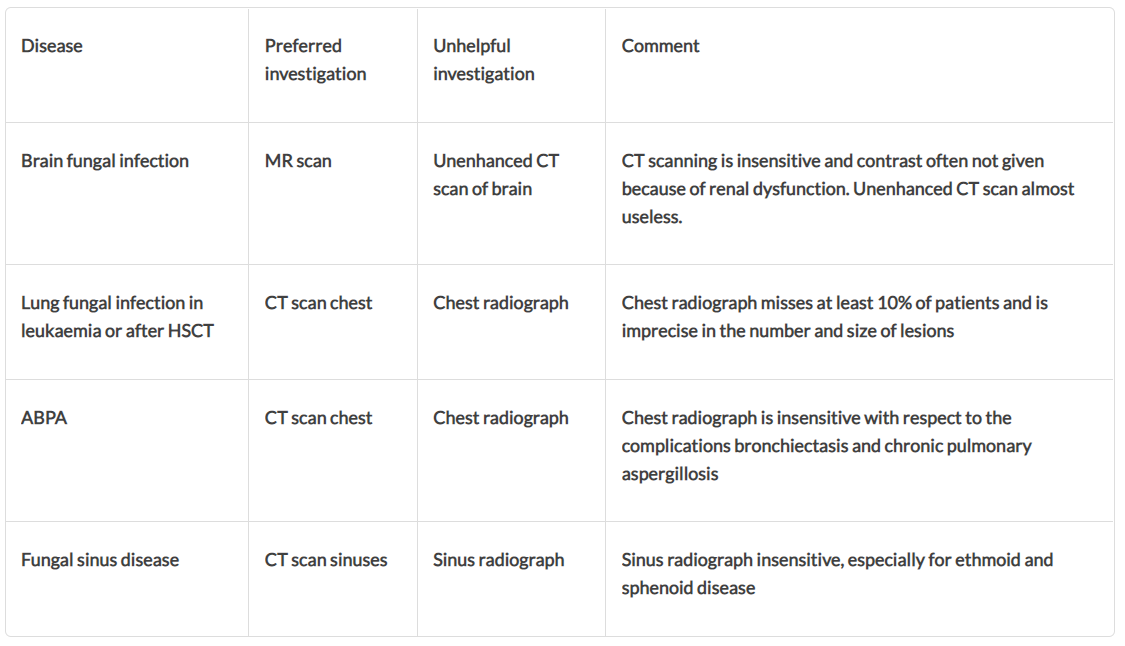Click "Chest radiograph" in the lung infection row

pos(500,303)
